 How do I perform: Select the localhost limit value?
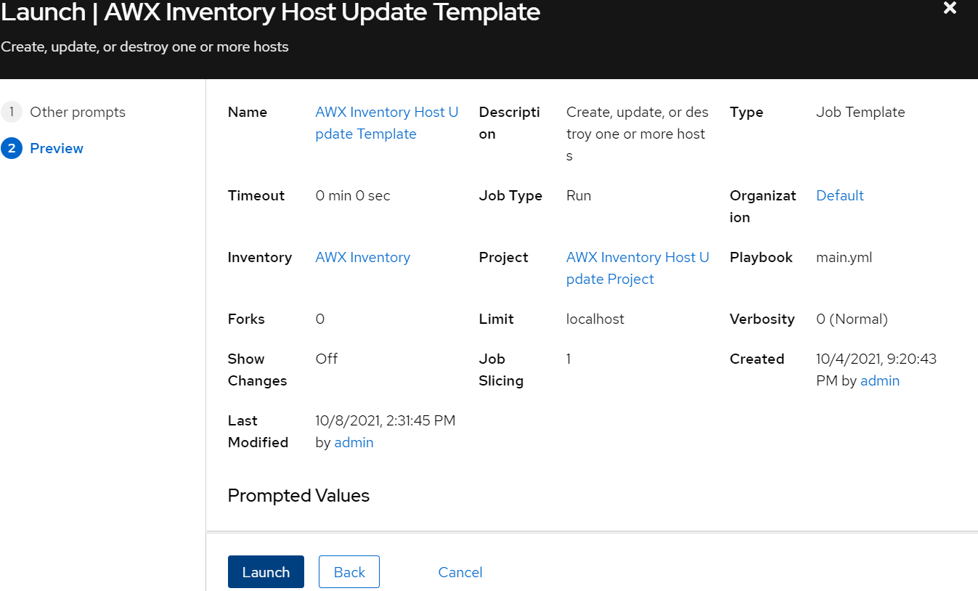[x=595, y=319]
